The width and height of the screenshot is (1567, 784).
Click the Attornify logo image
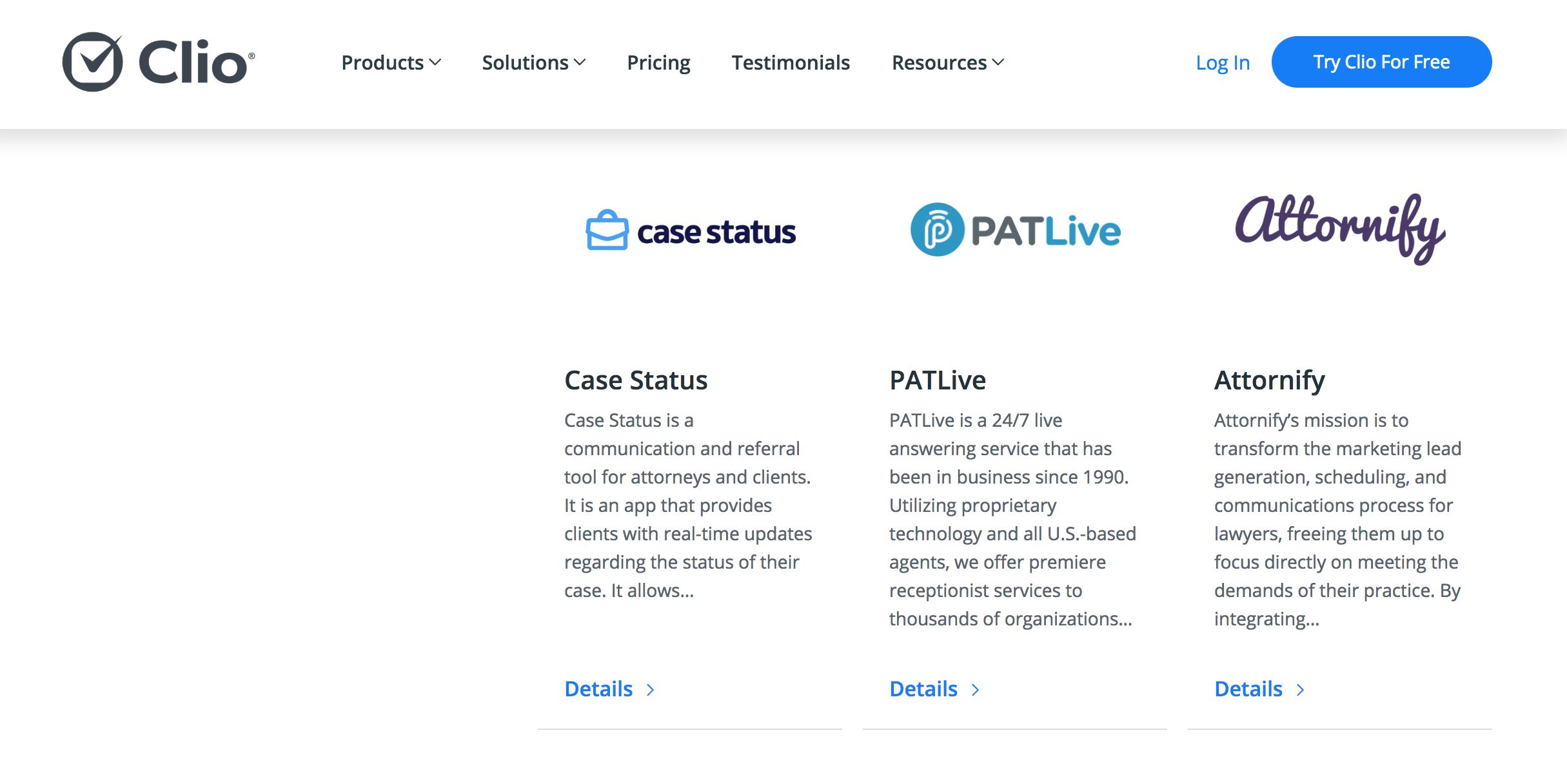point(1340,228)
